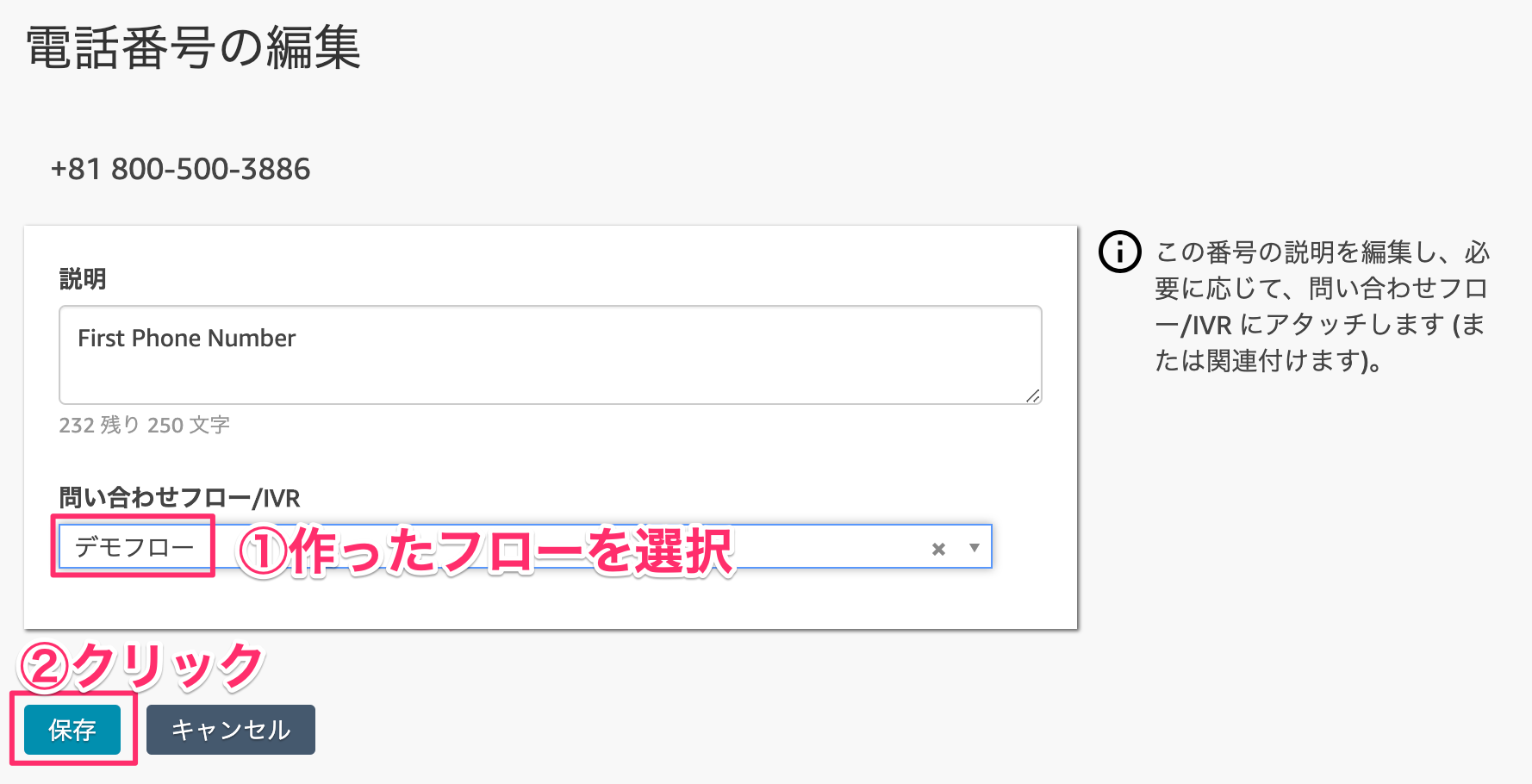The height and width of the screenshot is (784, 1532).
Task: Click the 232 残り 250 文字 character counter
Action: [144, 425]
